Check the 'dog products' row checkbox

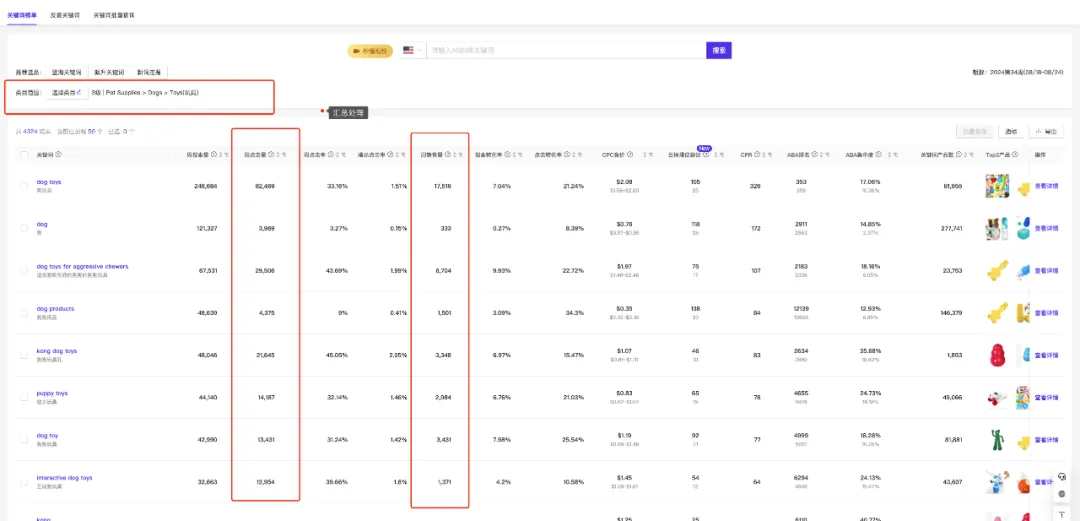[x=24, y=313]
